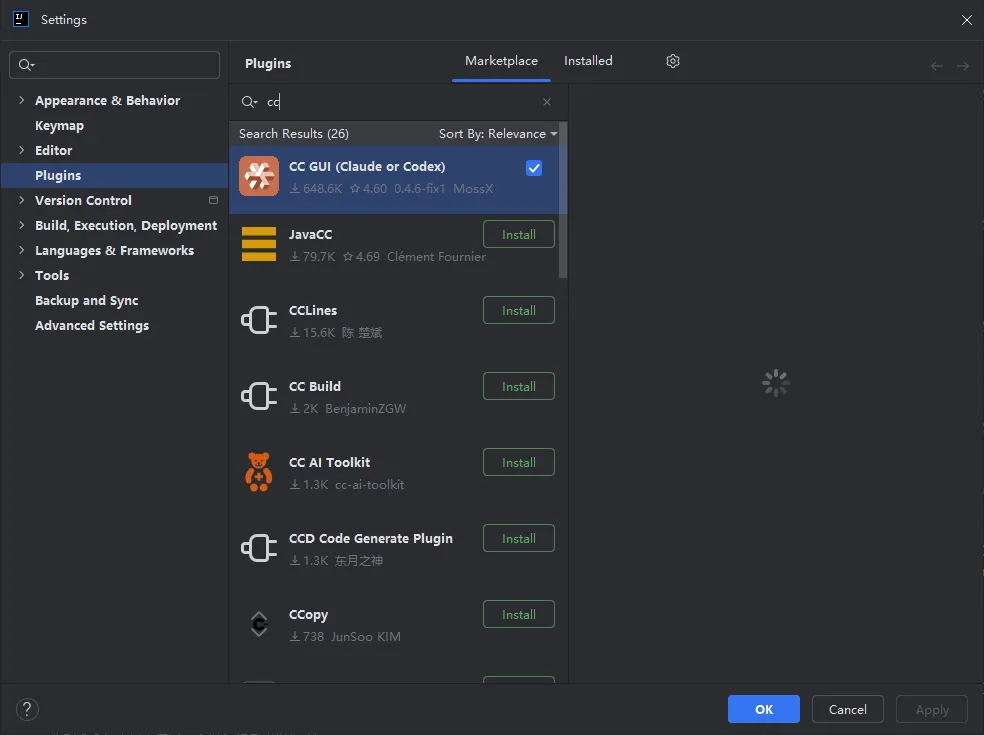Navigate forward with the right arrow

pos(963,66)
